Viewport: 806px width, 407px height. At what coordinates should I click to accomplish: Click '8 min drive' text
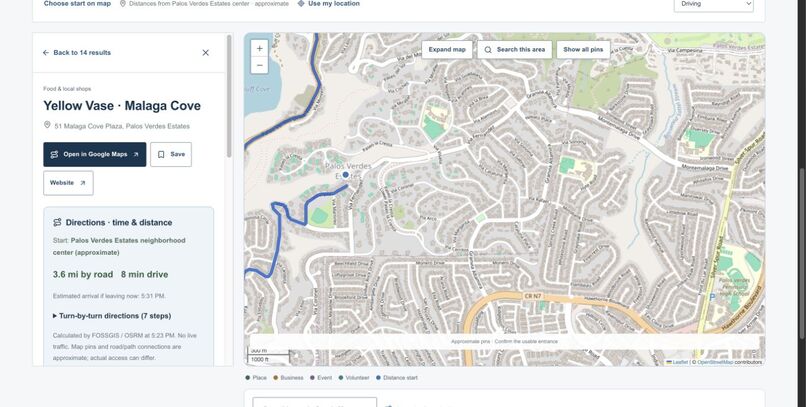point(144,274)
